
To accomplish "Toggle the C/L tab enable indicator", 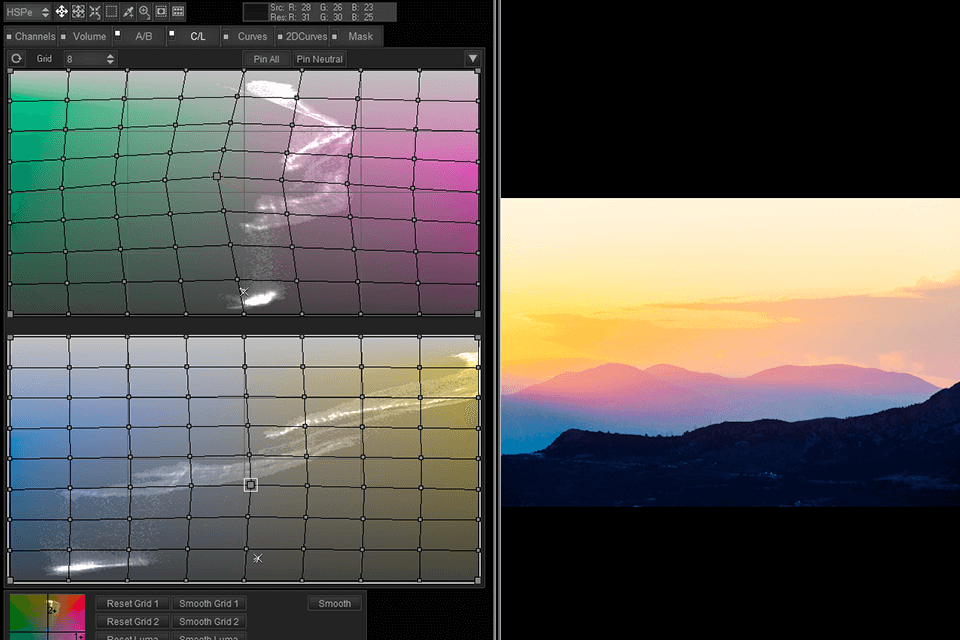I will coord(171,34).
